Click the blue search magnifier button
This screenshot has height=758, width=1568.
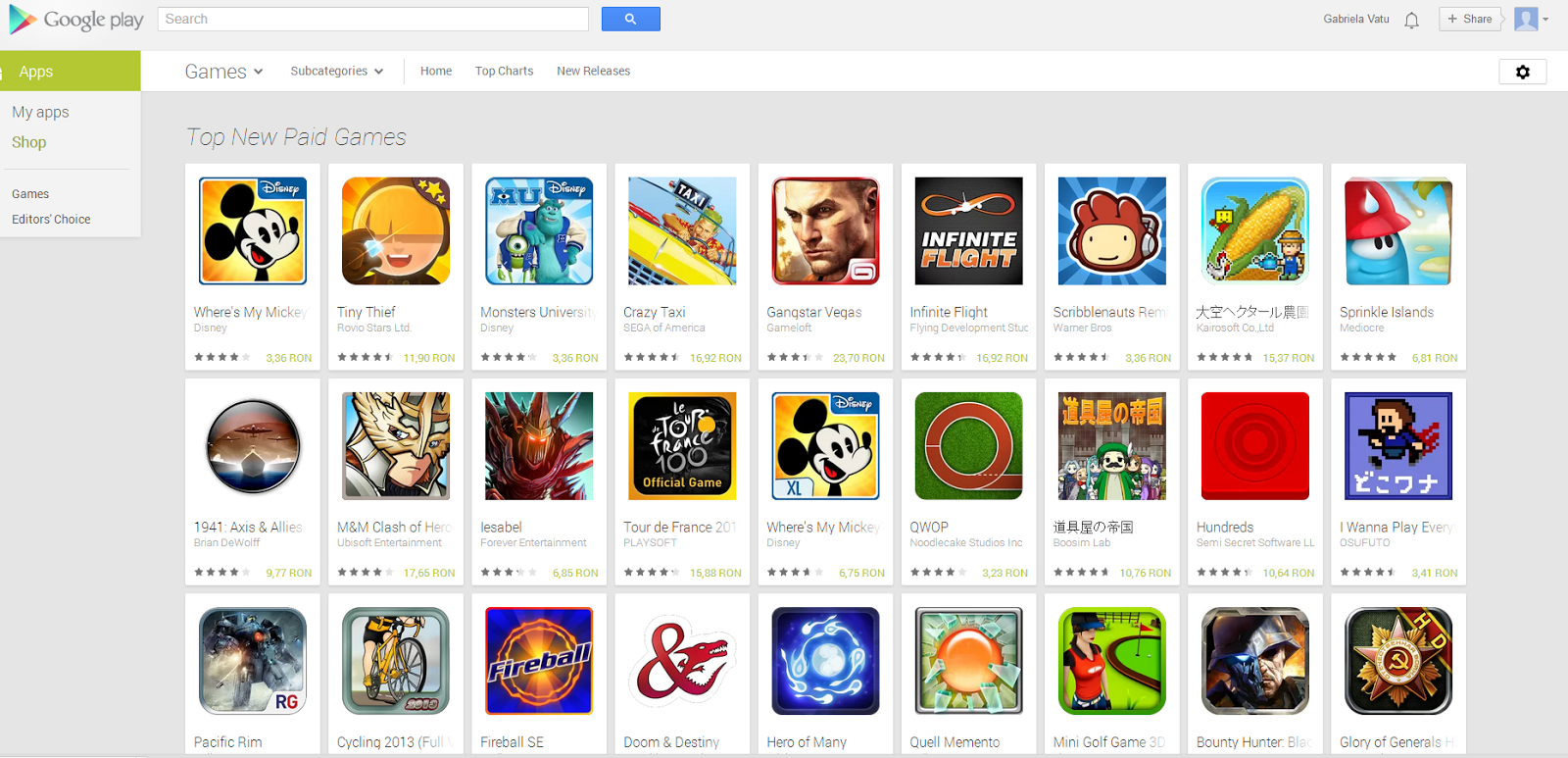tap(630, 19)
